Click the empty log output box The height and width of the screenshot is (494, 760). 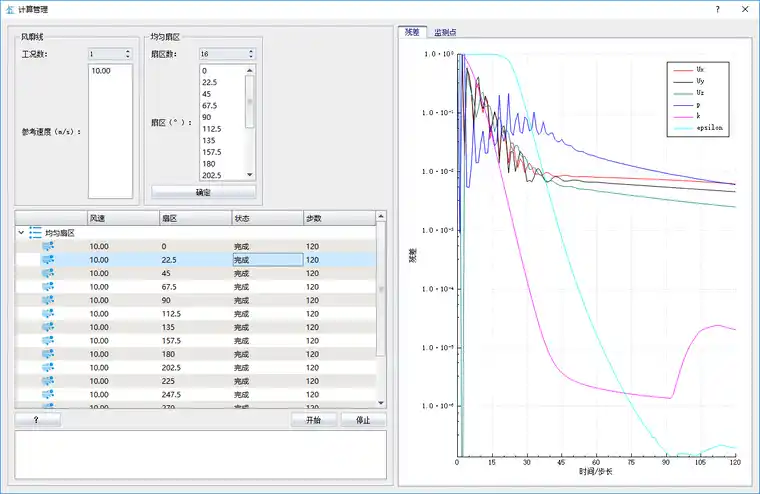(201, 455)
